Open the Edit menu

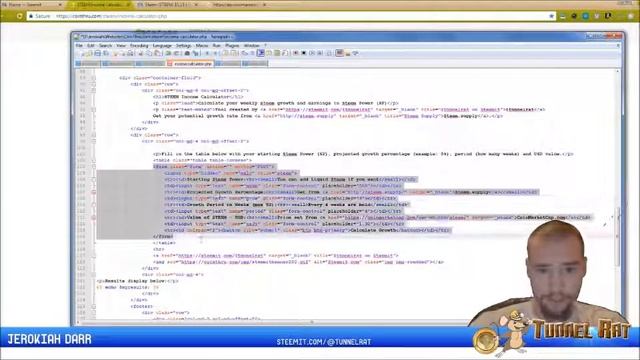pyautogui.click(x=91, y=46)
